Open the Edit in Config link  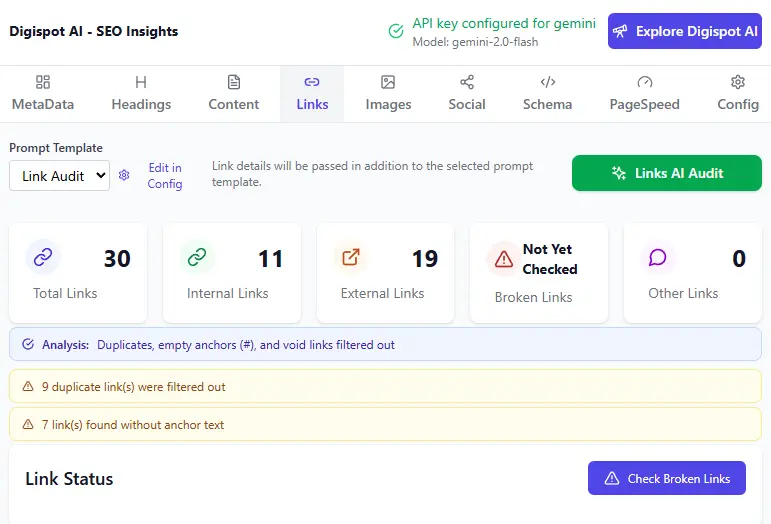pyautogui.click(x=165, y=175)
